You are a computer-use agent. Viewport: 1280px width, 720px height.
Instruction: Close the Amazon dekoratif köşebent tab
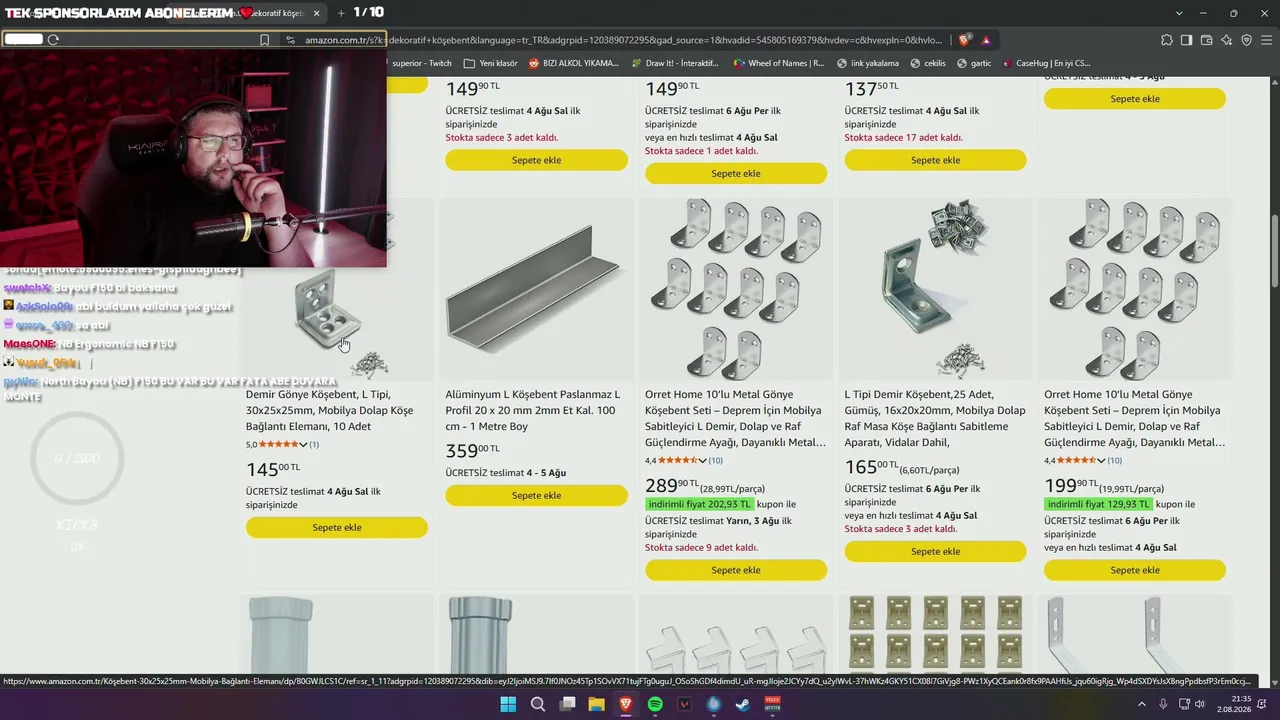point(317,13)
